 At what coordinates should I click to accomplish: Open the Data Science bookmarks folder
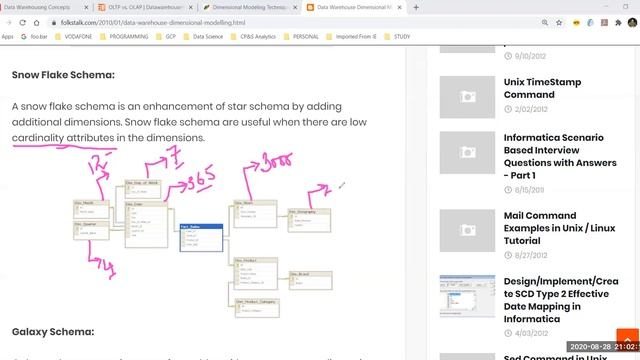pos(203,36)
